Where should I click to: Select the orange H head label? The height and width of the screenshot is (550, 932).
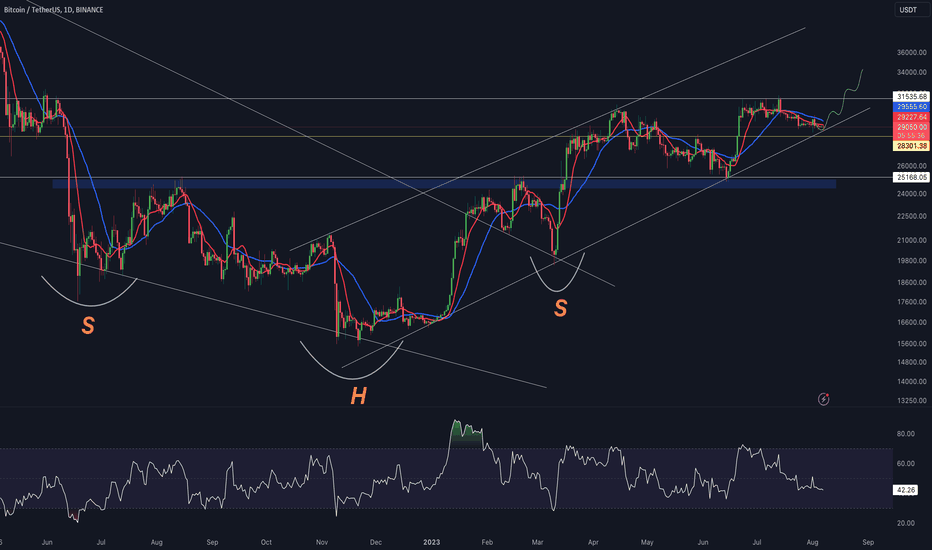358,396
